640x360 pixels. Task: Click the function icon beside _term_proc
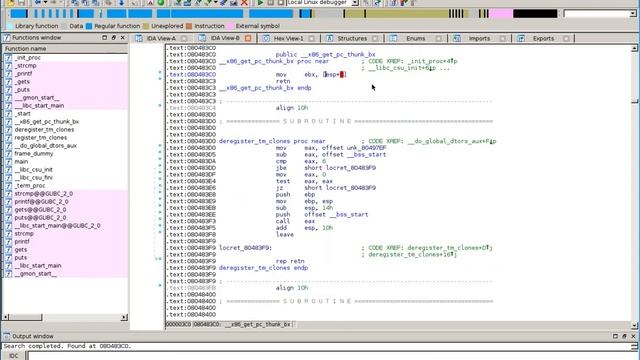point(9,185)
